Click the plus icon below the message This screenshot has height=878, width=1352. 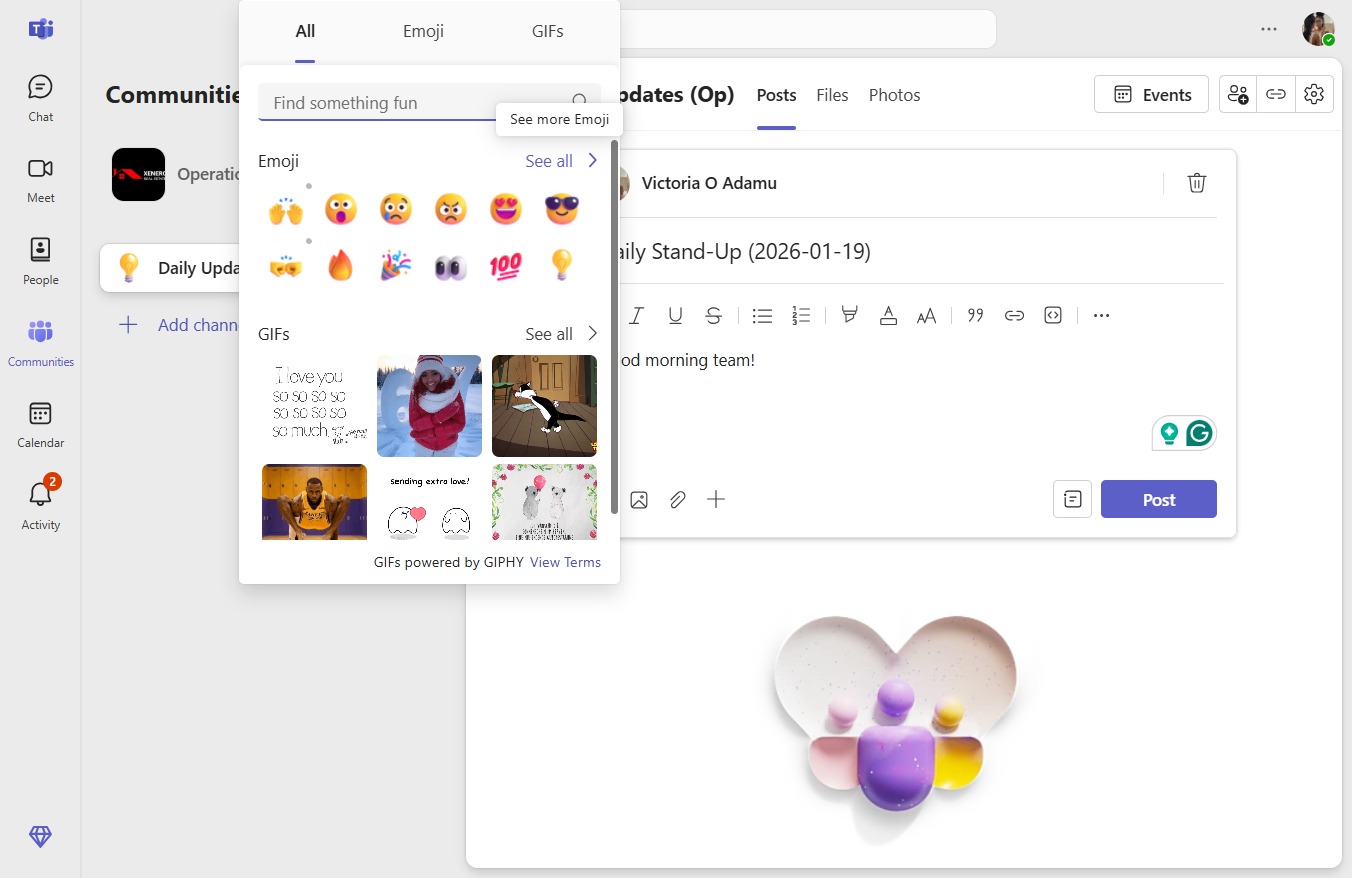point(716,499)
